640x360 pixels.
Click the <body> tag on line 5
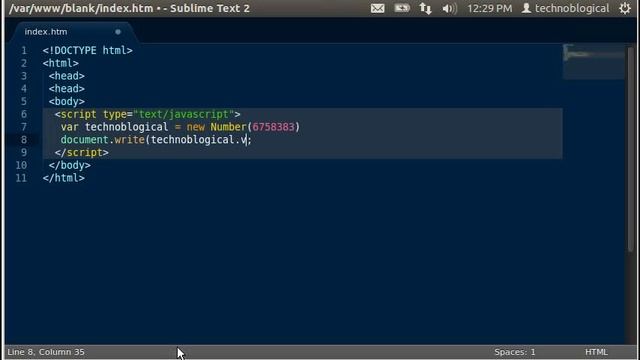67,102
